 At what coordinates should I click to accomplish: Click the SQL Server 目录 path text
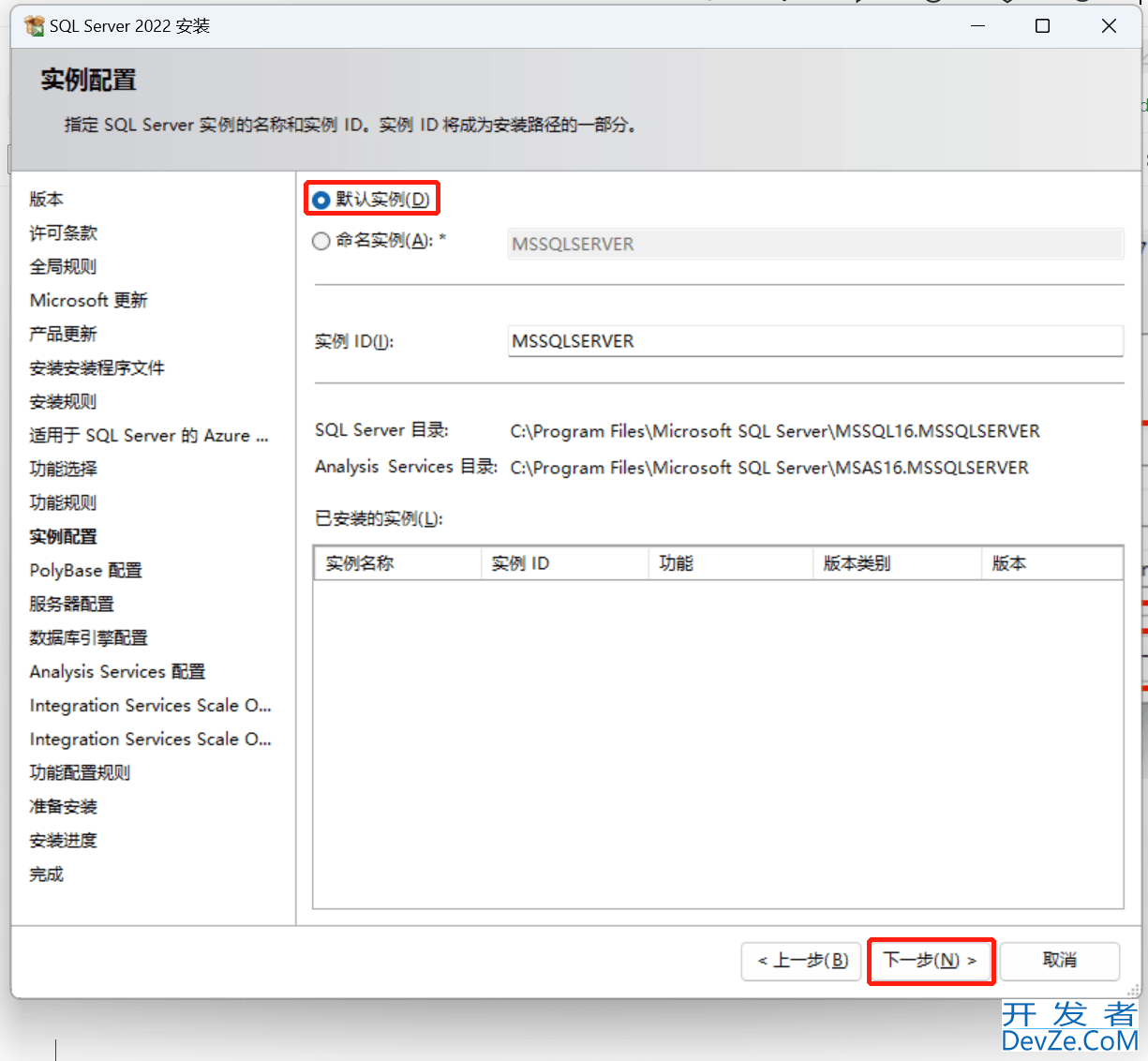click(775, 431)
